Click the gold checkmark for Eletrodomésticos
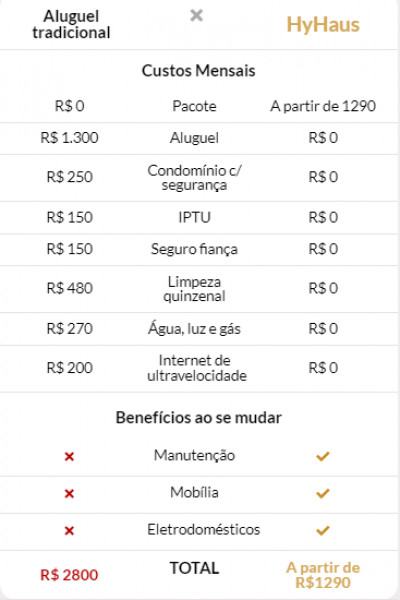Viewport: 400px width, 600px height. tap(323, 530)
